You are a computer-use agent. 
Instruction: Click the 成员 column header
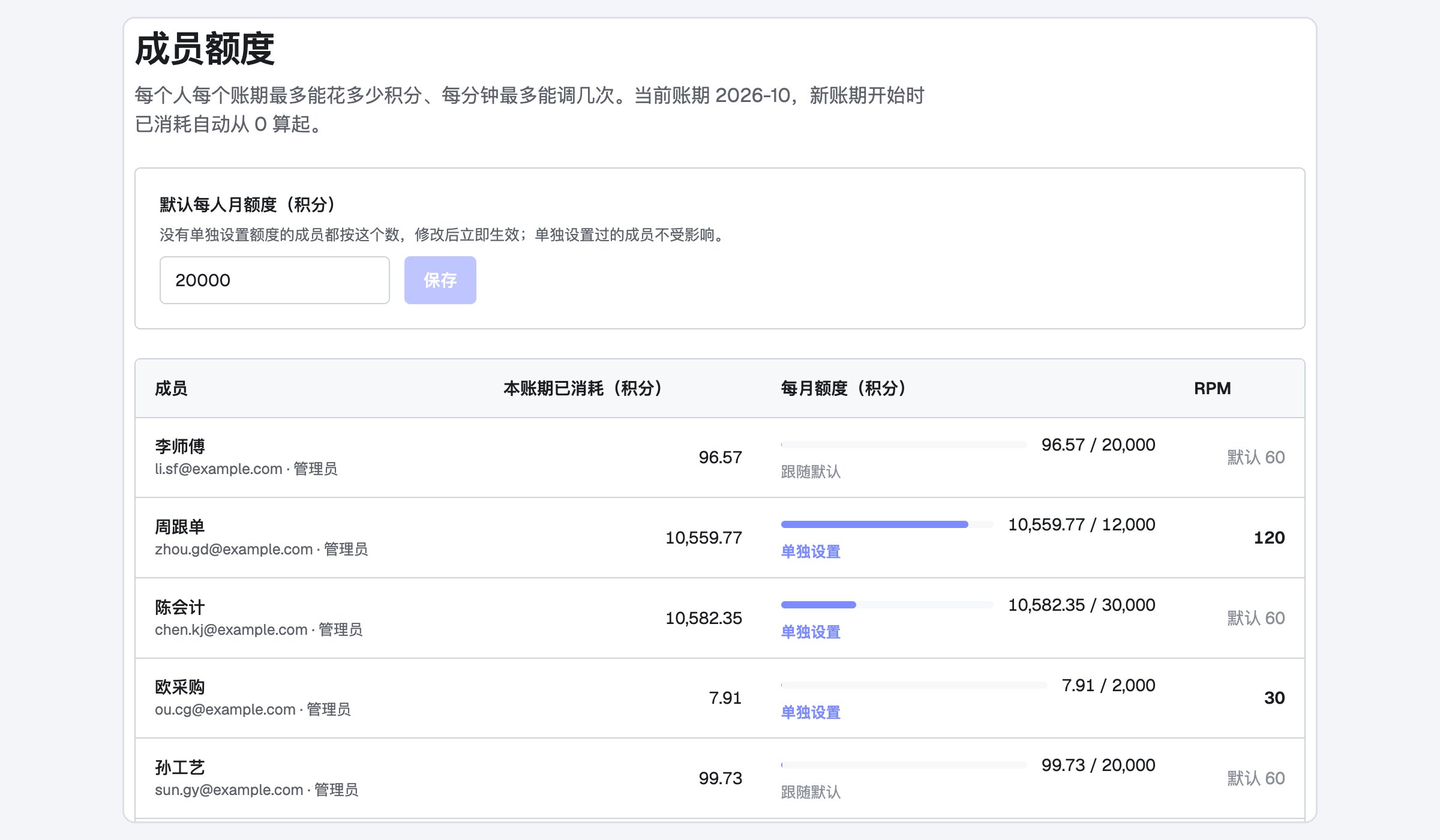[171, 389]
